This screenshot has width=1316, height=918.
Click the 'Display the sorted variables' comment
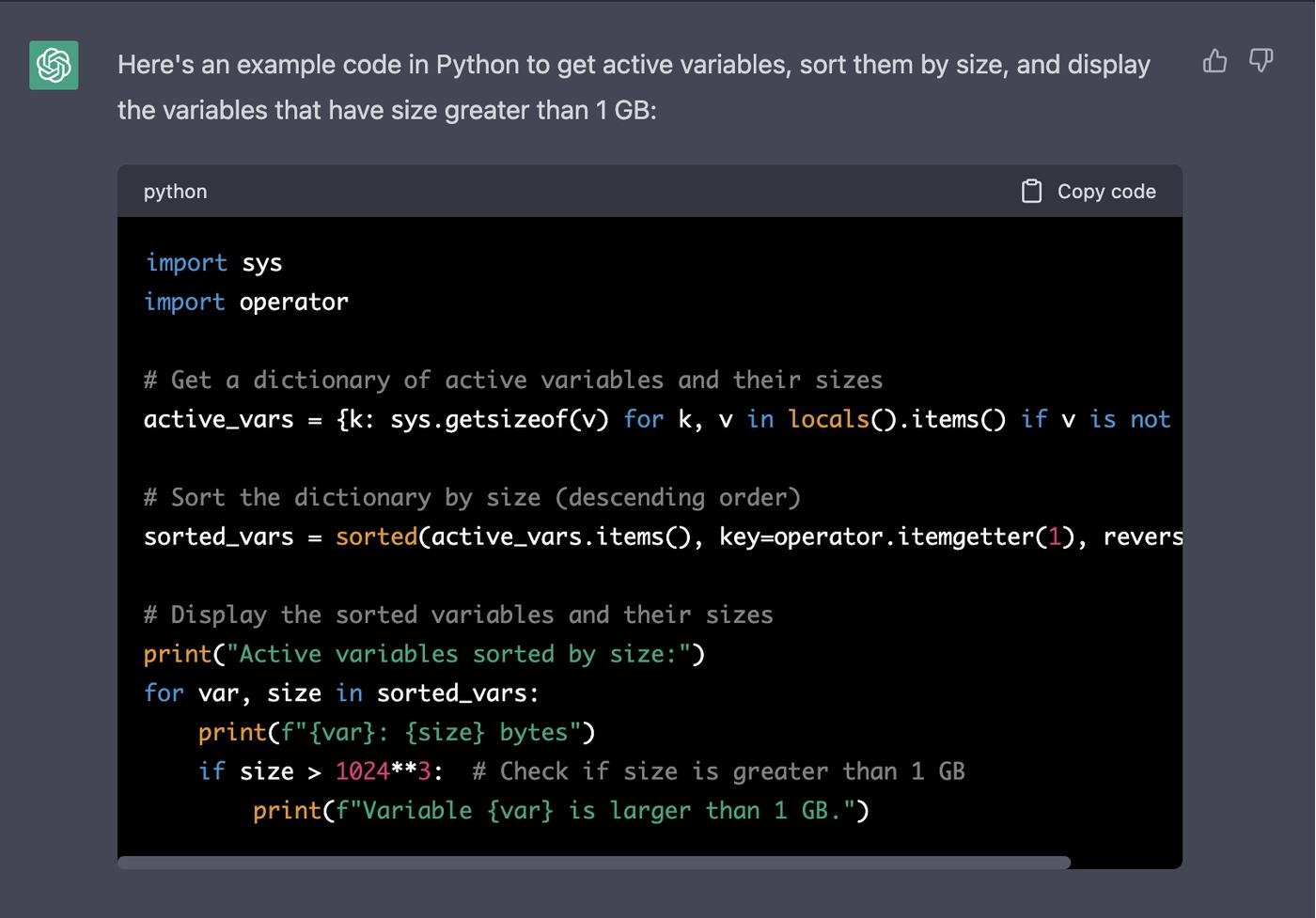(458, 615)
